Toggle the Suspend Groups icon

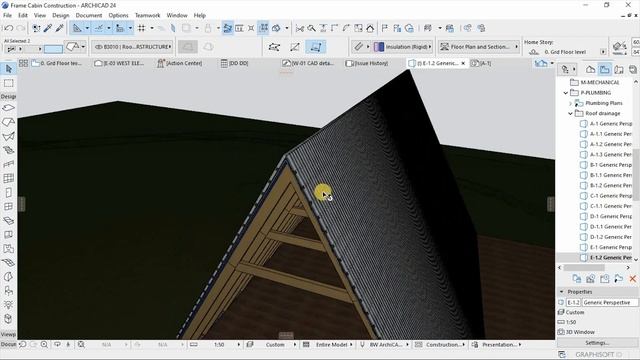click(264, 28)
